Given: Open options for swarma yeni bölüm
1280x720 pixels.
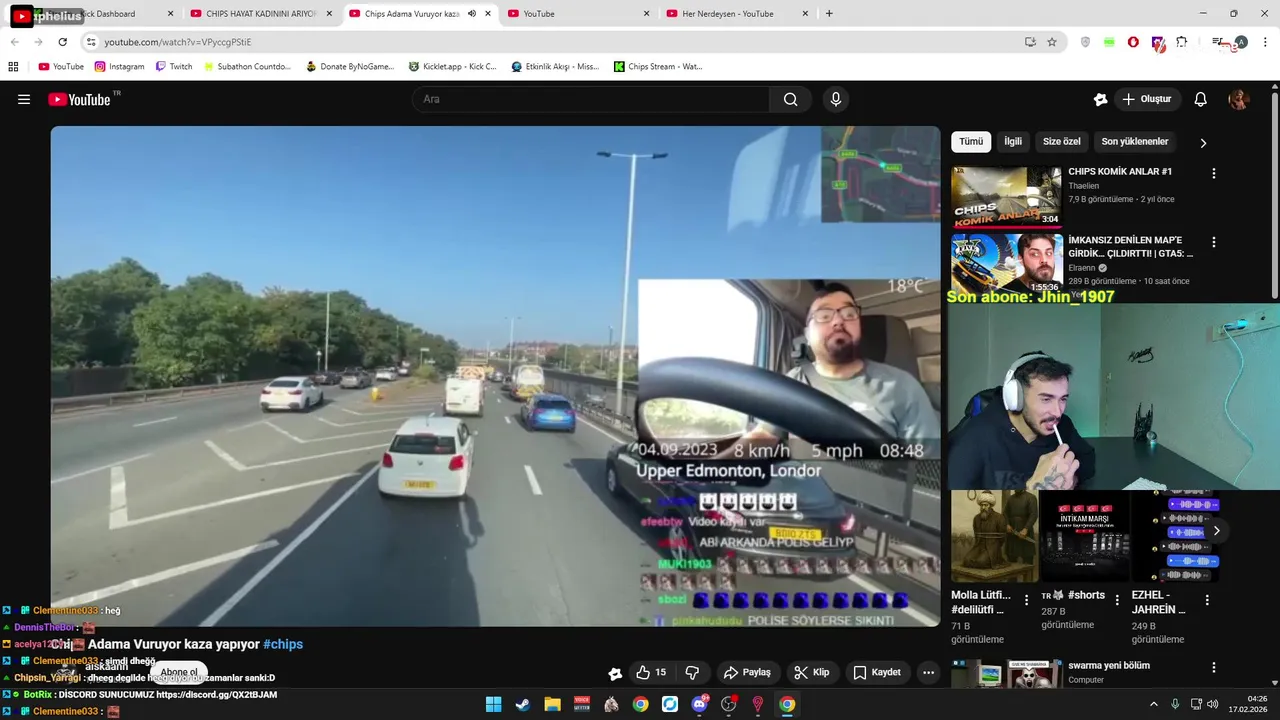Looking at the screenshot, I should click(1214, 667).
